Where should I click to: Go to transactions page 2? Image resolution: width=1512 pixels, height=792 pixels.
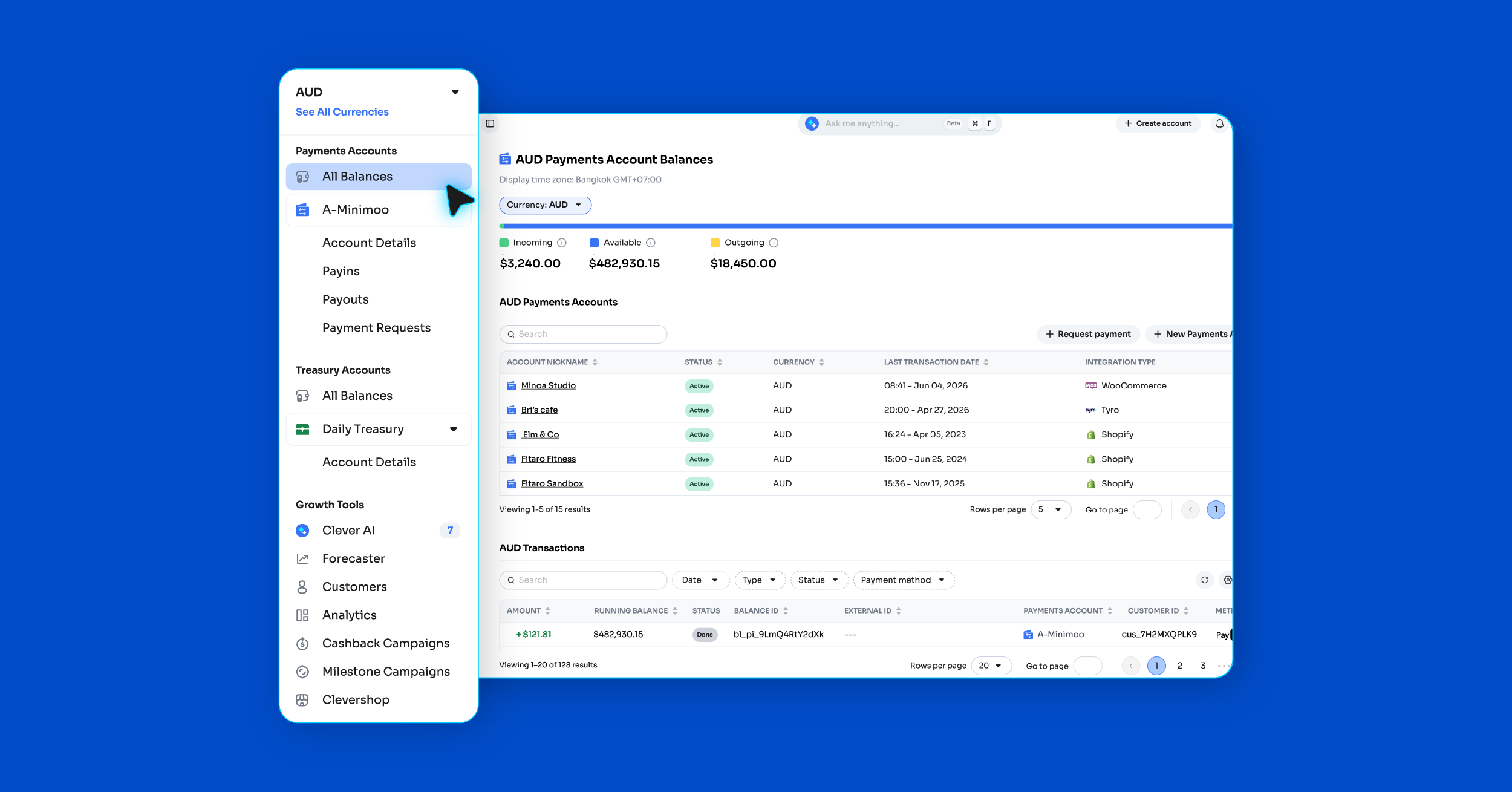pyautogui.click(x=1179, y=666)
